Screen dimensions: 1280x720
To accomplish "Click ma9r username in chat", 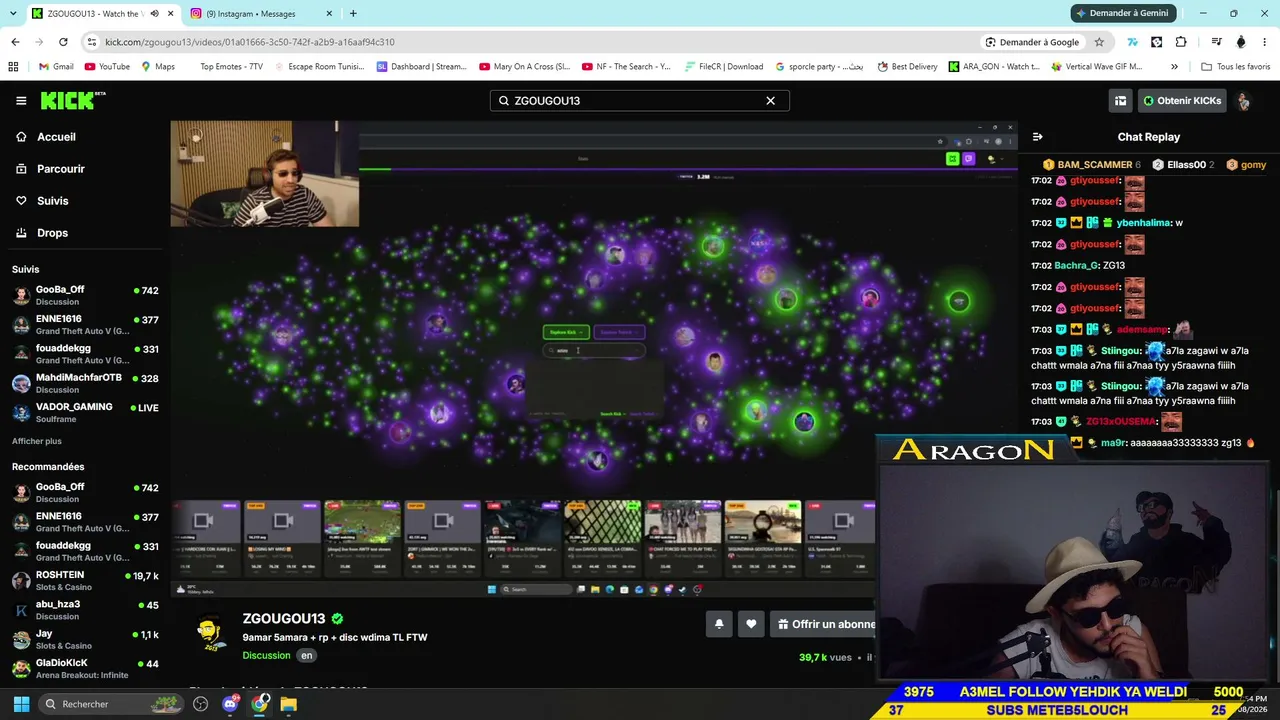I will coord(1113,443).
